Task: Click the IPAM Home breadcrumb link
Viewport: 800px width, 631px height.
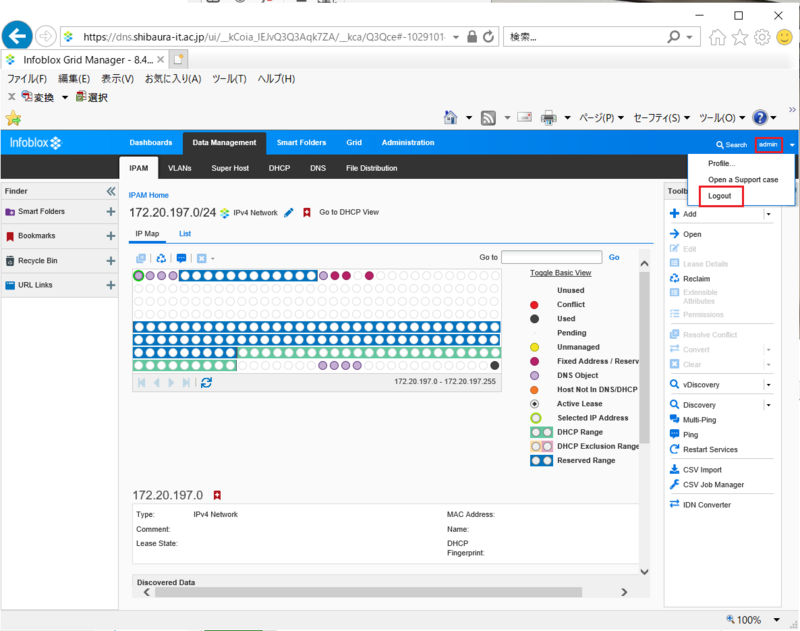Action: [148, 195]
